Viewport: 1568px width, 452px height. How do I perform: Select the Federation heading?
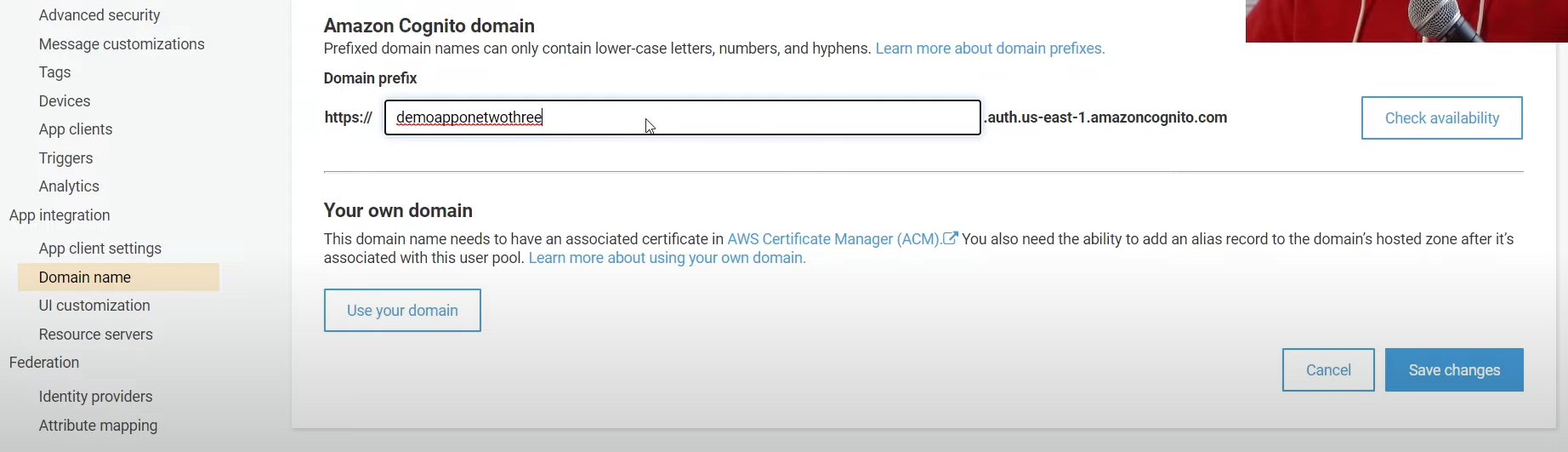coord(44,363)
